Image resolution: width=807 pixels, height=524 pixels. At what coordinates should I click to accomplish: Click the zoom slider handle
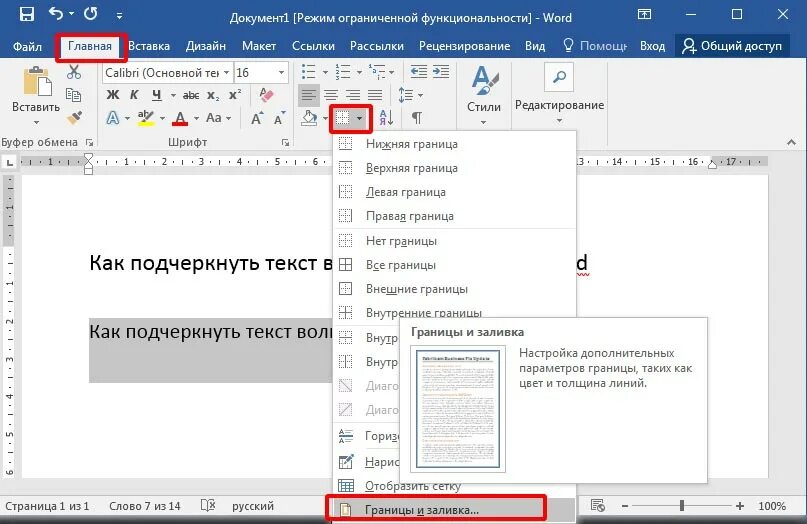682,506
